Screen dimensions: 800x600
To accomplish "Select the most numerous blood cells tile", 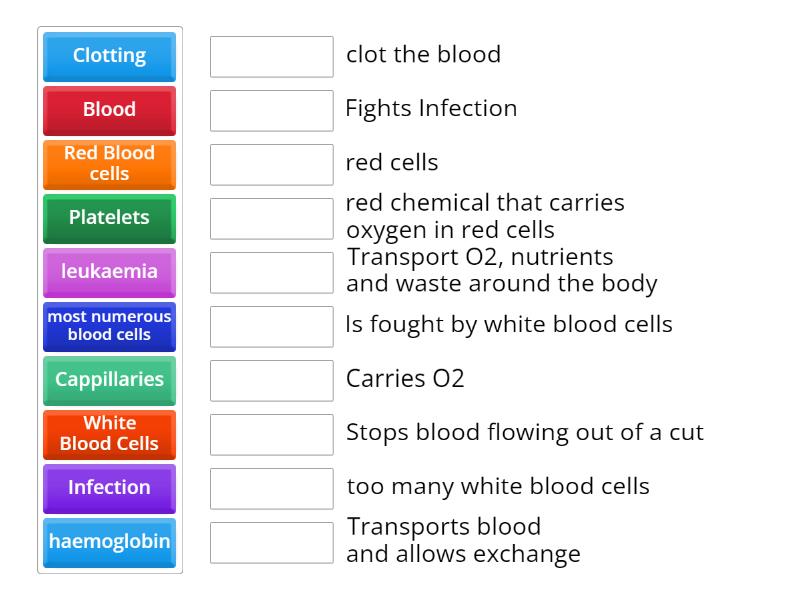I will 109,326.
